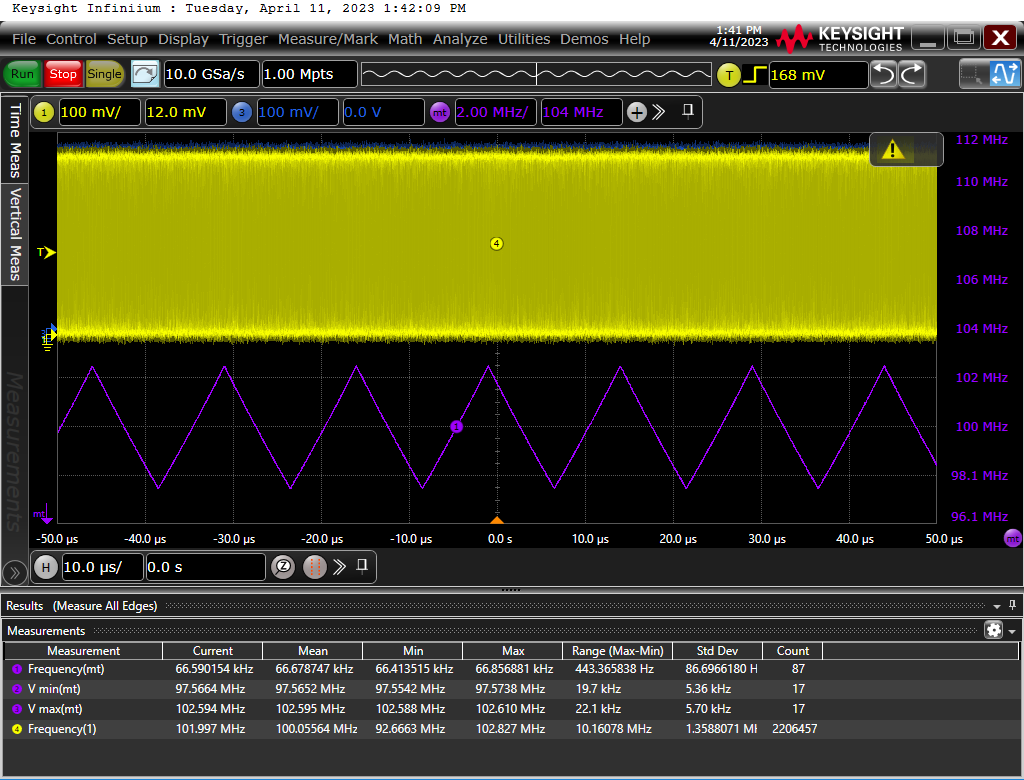This screenshot has height=780, width=1024.
Task: Click the 1.00 Mpts memory depth field
Action: click(x=310, y=74)
